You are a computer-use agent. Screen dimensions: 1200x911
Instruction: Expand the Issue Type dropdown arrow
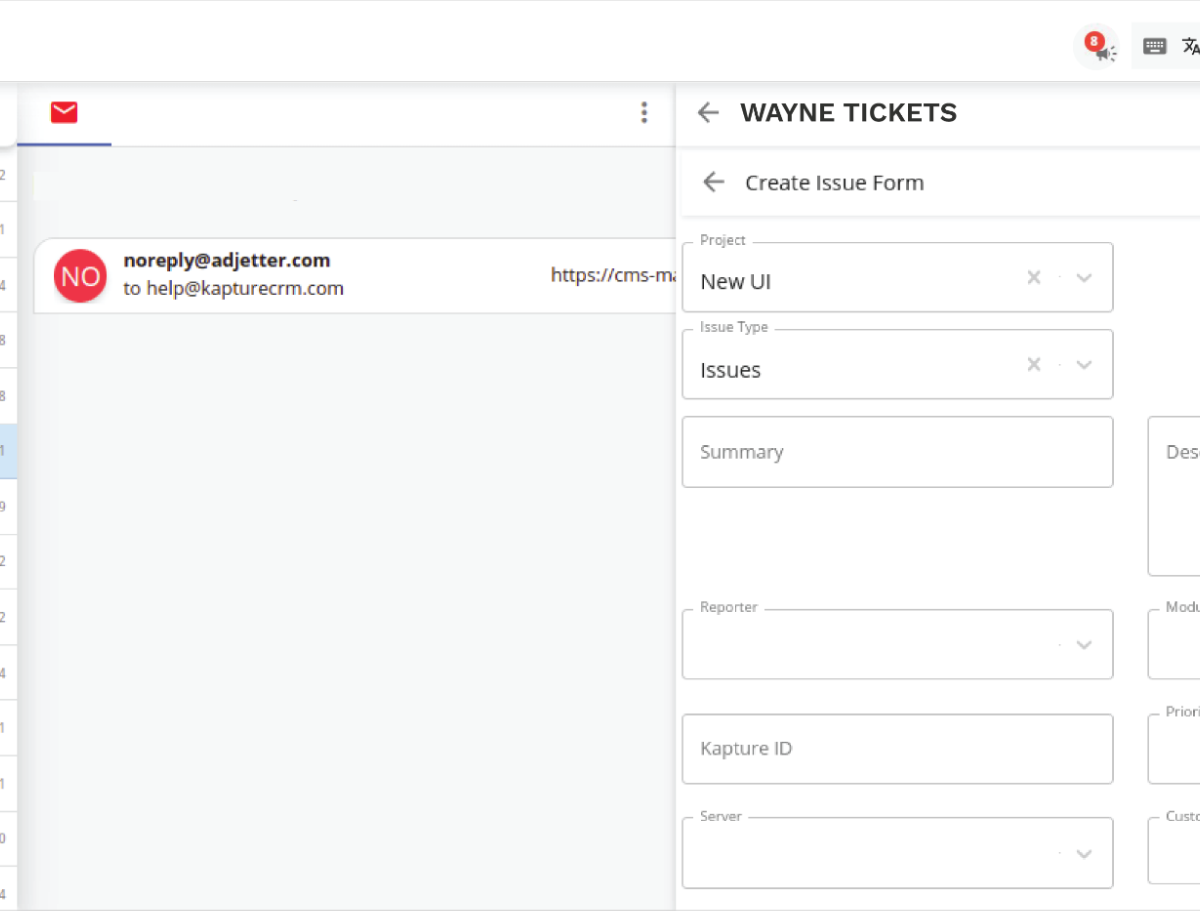click(x=1084, y=365)
